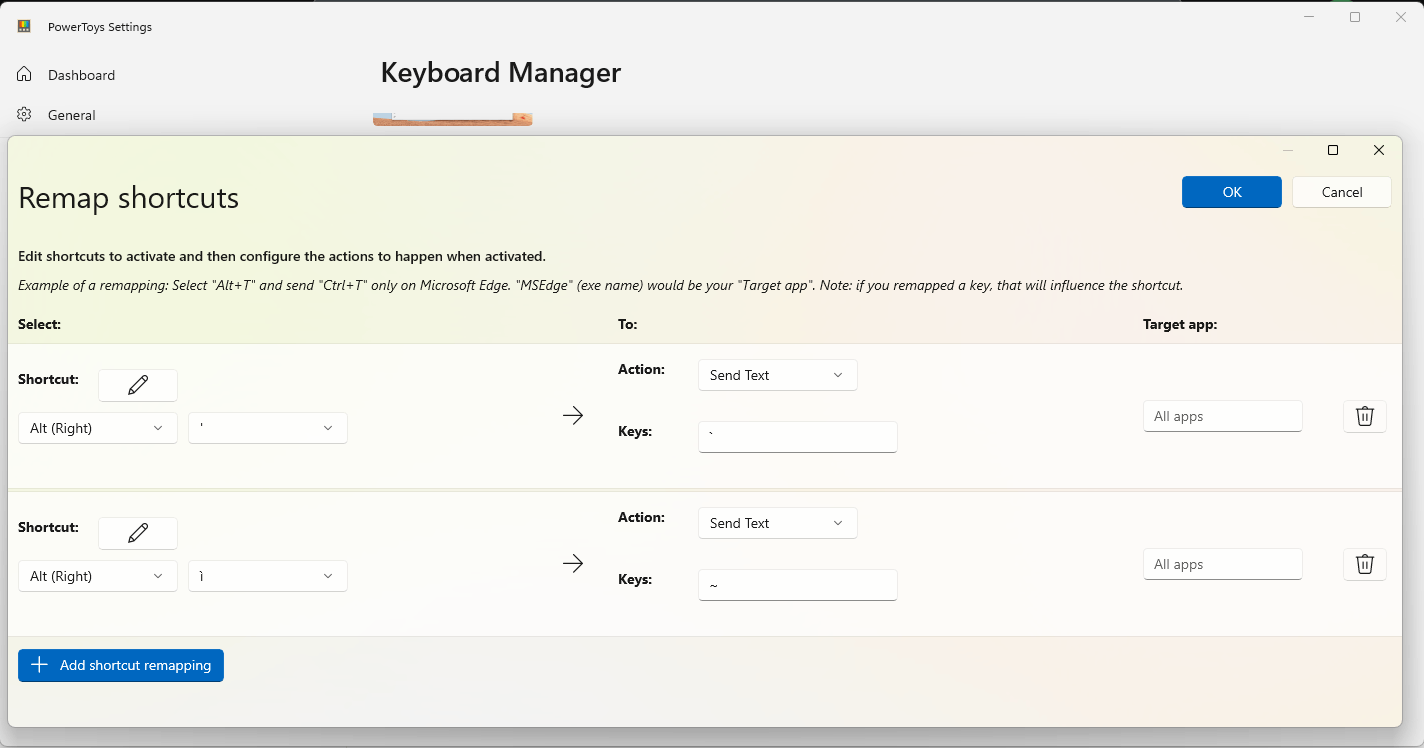Image resolution: width=1424 pixels, height=748 pixels.
Task: Edit the Alt (Right) + ' shortcut with the pencil button
Action: point(138,385)
